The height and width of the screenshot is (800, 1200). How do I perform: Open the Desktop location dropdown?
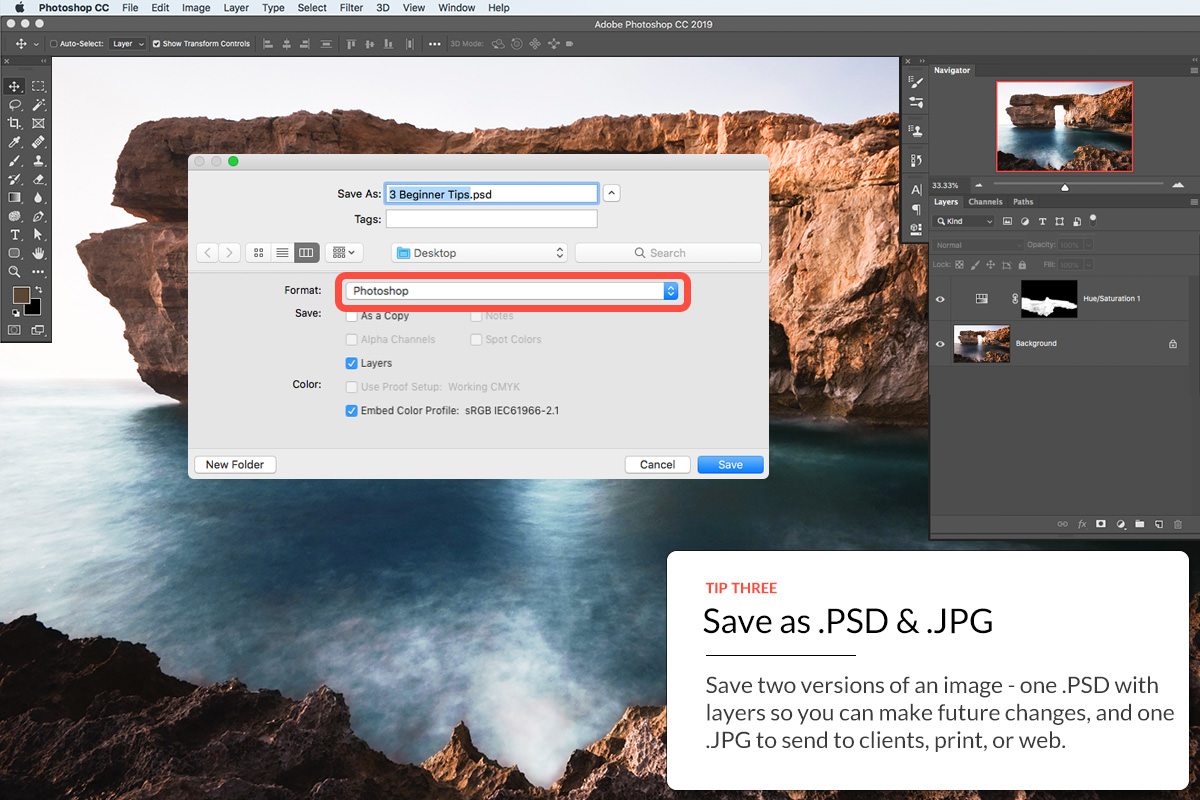tap(478, 252)
